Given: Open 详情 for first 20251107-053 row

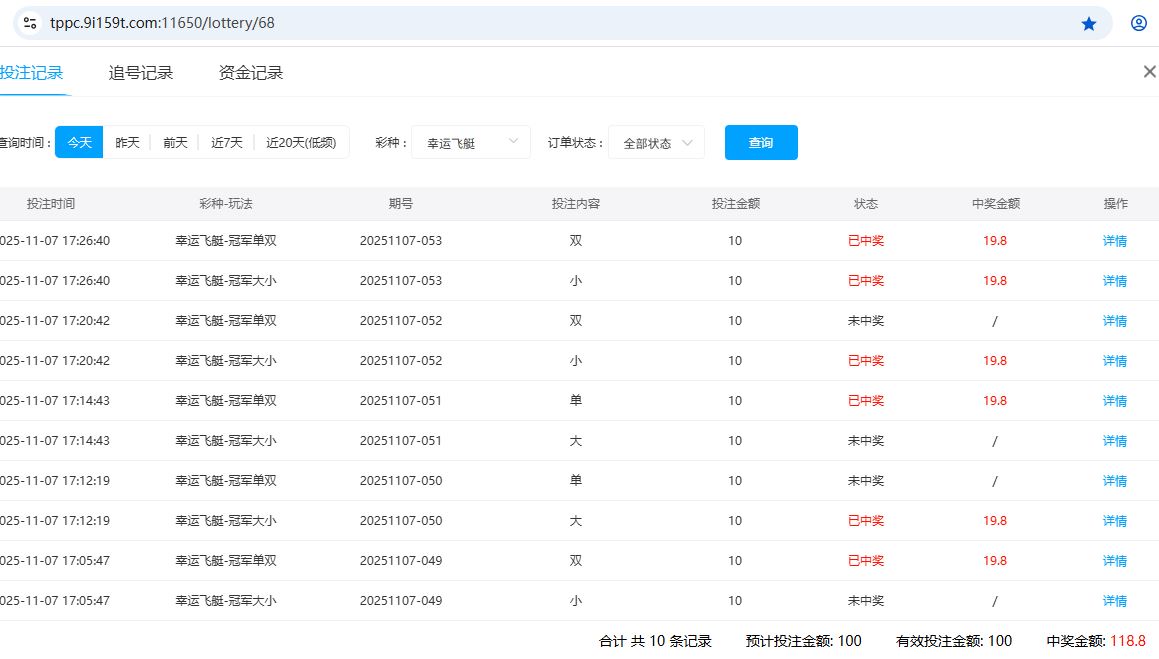Looking at the screenshot, I should tap(1114, 241).
